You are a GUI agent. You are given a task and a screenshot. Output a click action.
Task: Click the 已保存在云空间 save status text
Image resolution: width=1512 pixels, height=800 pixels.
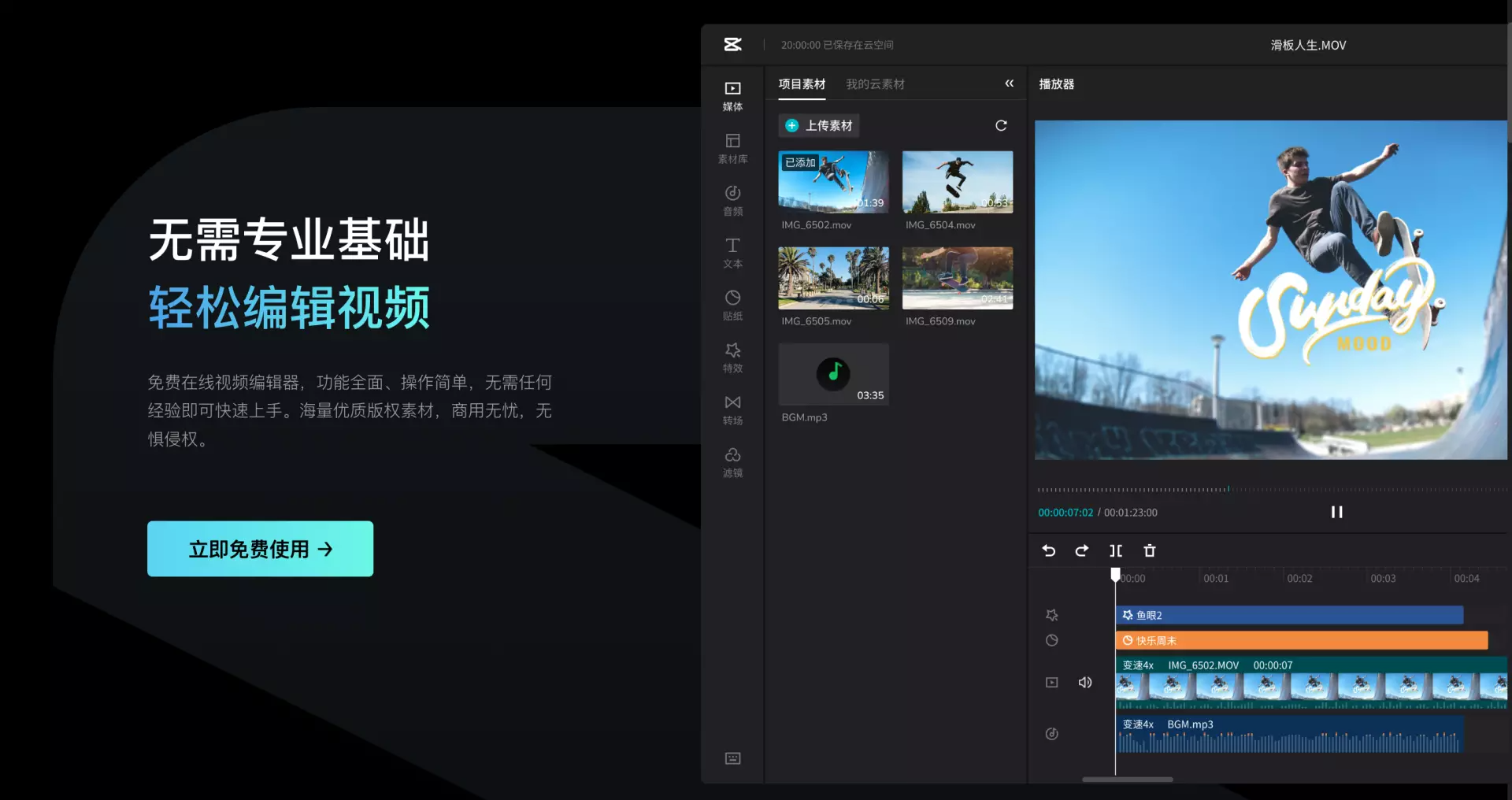(858, 46)
